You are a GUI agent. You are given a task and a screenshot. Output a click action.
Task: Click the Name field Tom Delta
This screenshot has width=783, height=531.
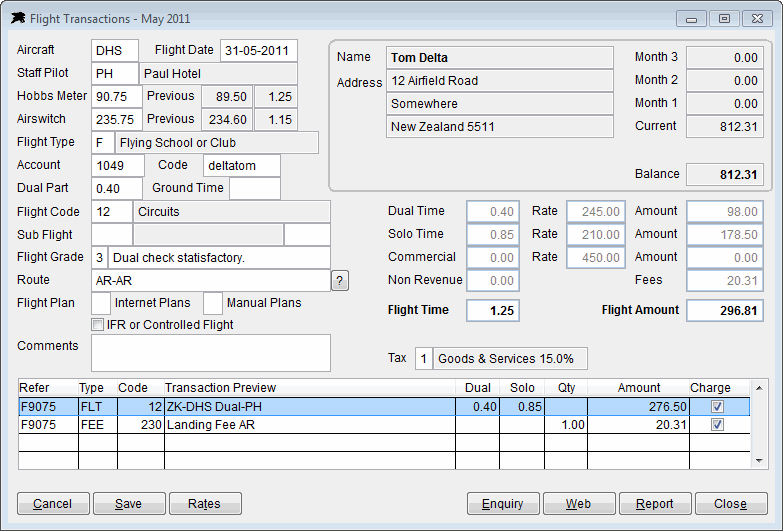coord(499,57)
